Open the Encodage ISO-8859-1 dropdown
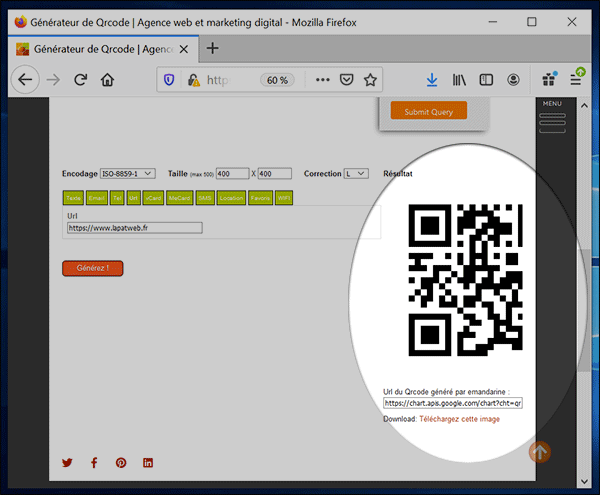The image size is (600, 495). click(x=127, y=173)
